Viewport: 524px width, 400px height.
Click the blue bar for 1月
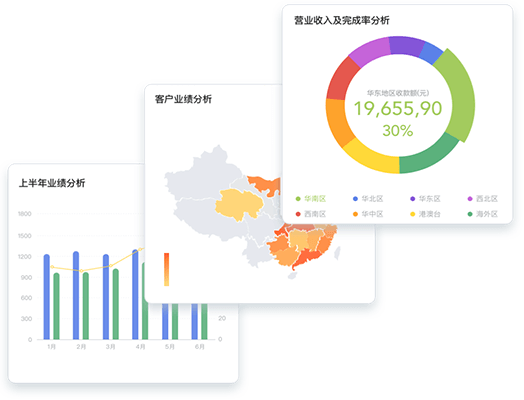coord(46,297)
